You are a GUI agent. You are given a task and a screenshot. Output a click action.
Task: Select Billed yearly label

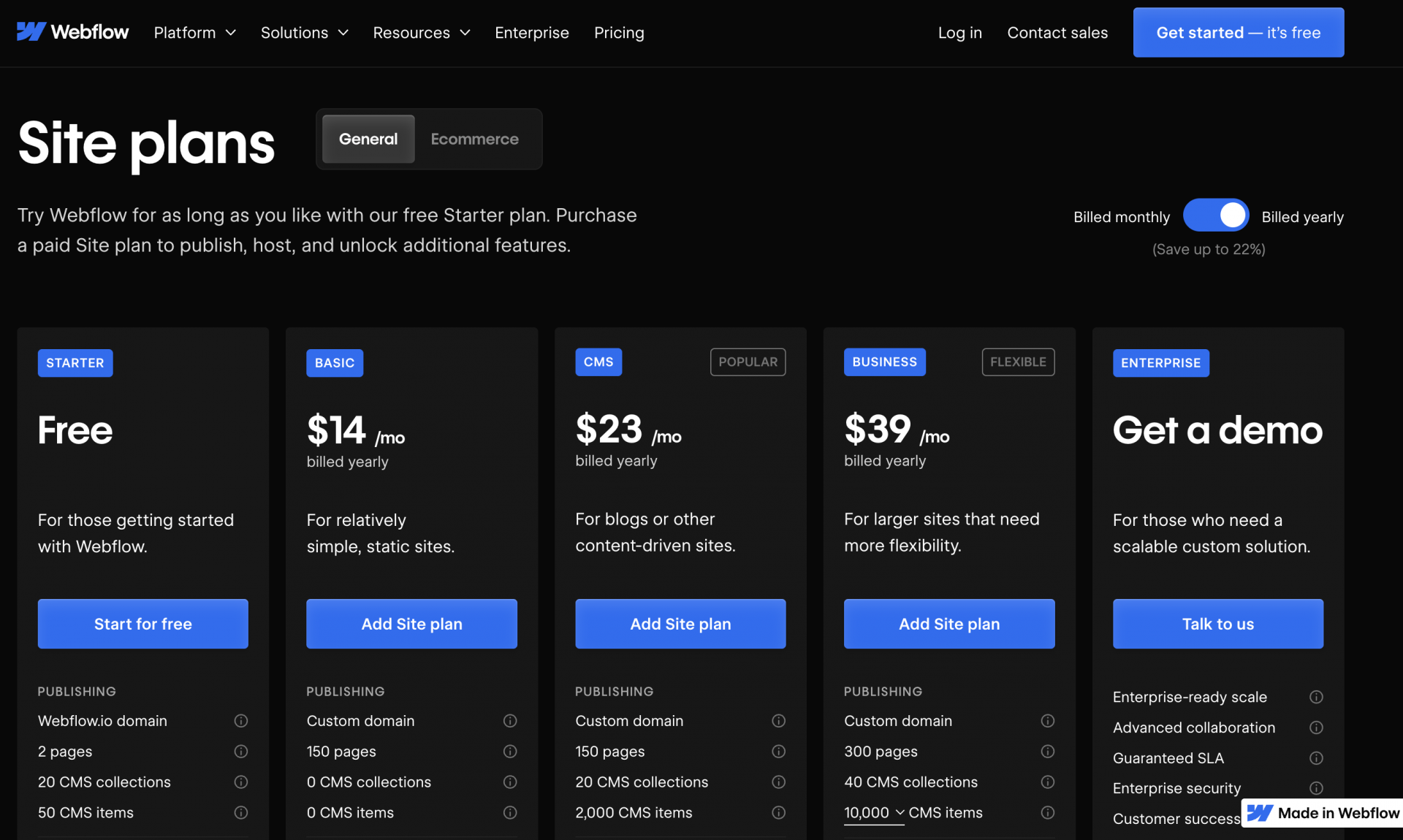[1302, 217]
